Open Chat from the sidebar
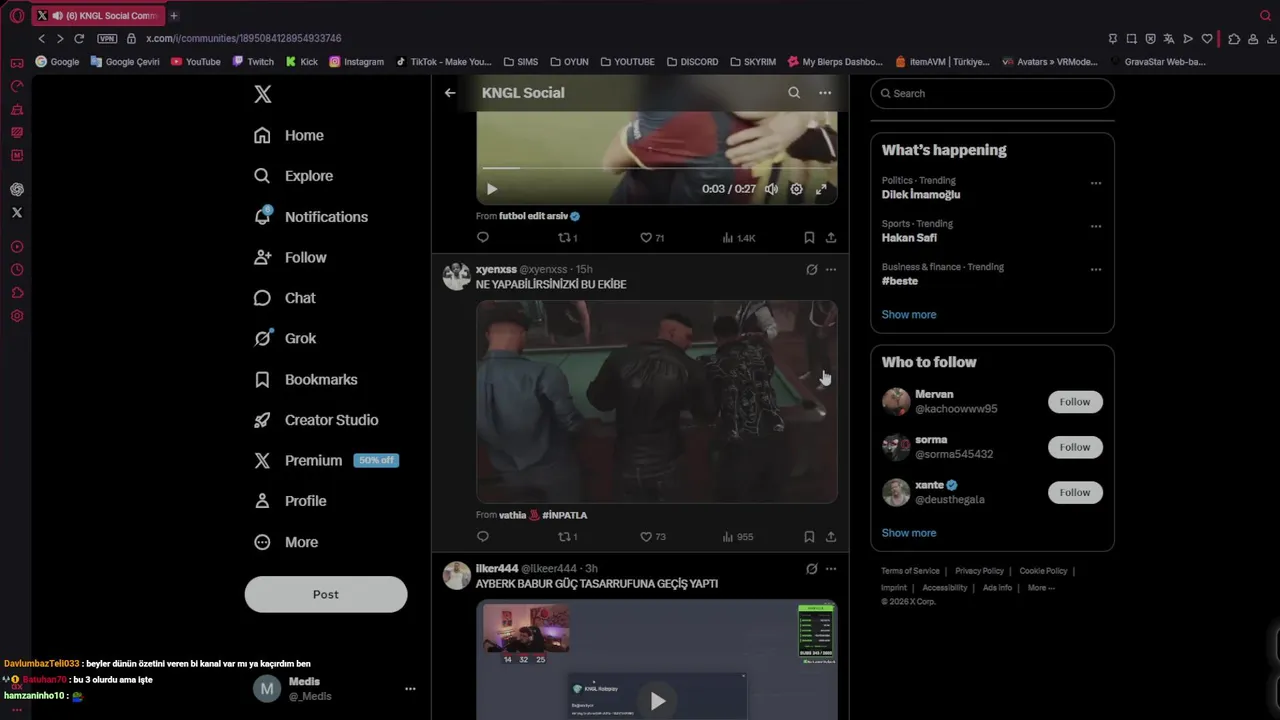 point(285,298)
